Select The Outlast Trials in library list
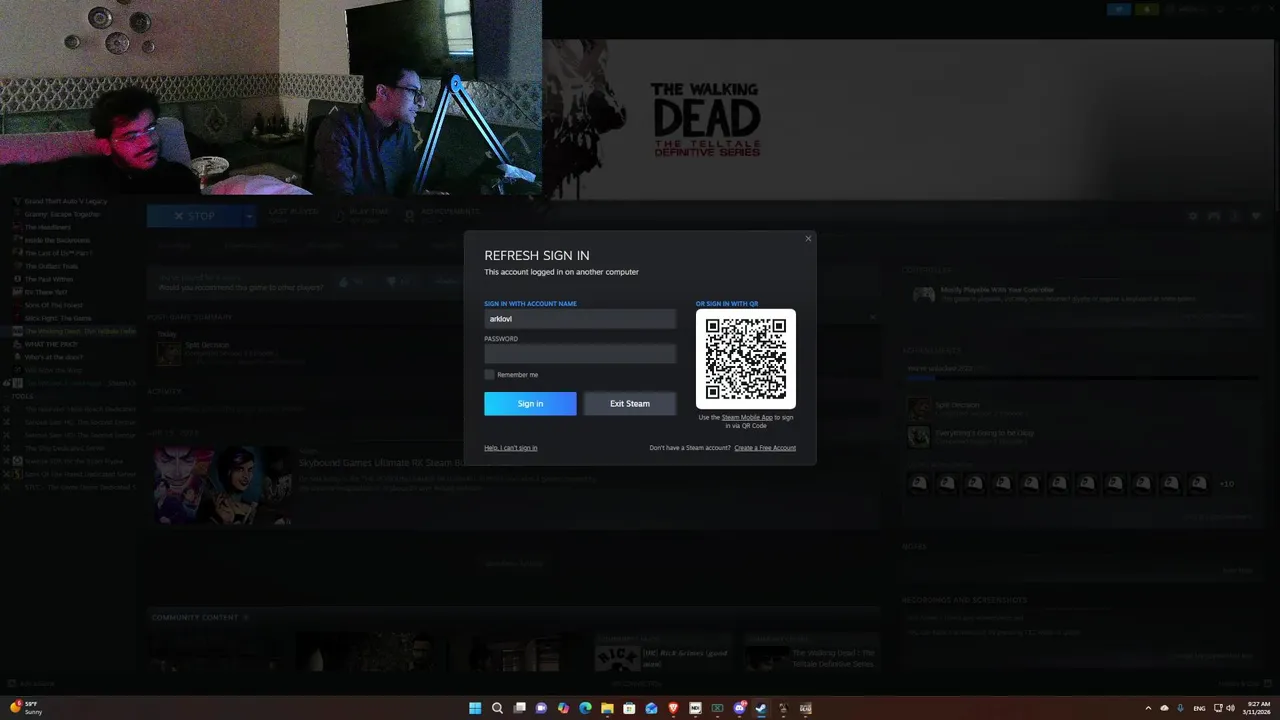 tap(51, 266)
